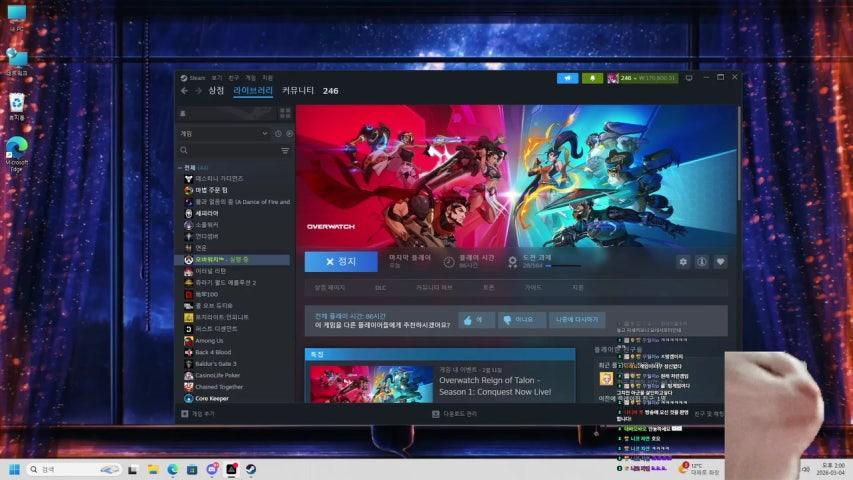The image size is (853, 480).
Task: Click the 아니요 thumbs-down button
Action: click(x=522, y=320)
